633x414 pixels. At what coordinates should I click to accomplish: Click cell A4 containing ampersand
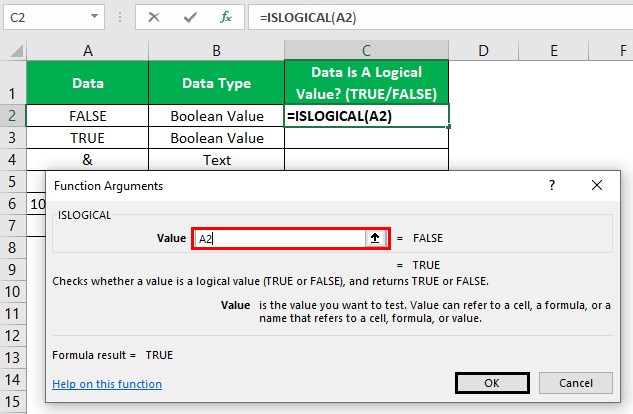click(x=88, y=160)
